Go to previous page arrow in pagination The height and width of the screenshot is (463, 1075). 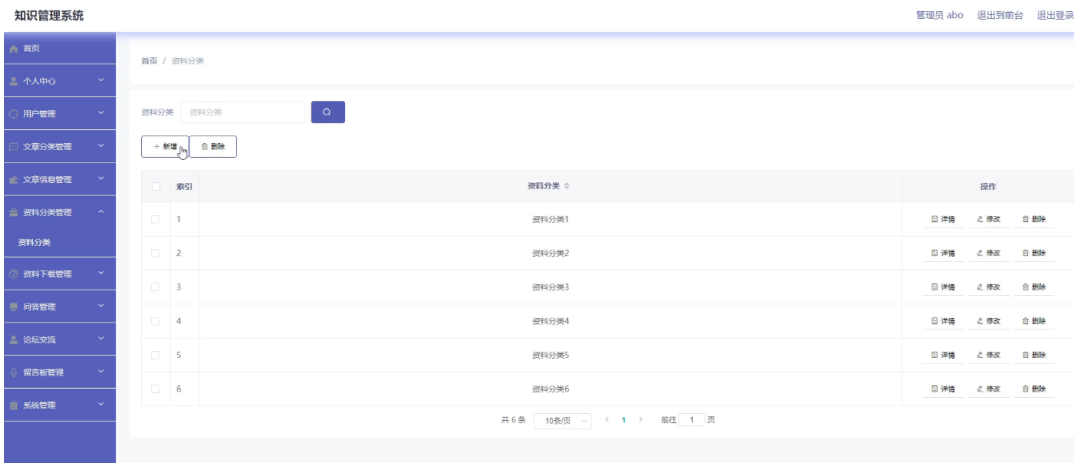[607, 419]
